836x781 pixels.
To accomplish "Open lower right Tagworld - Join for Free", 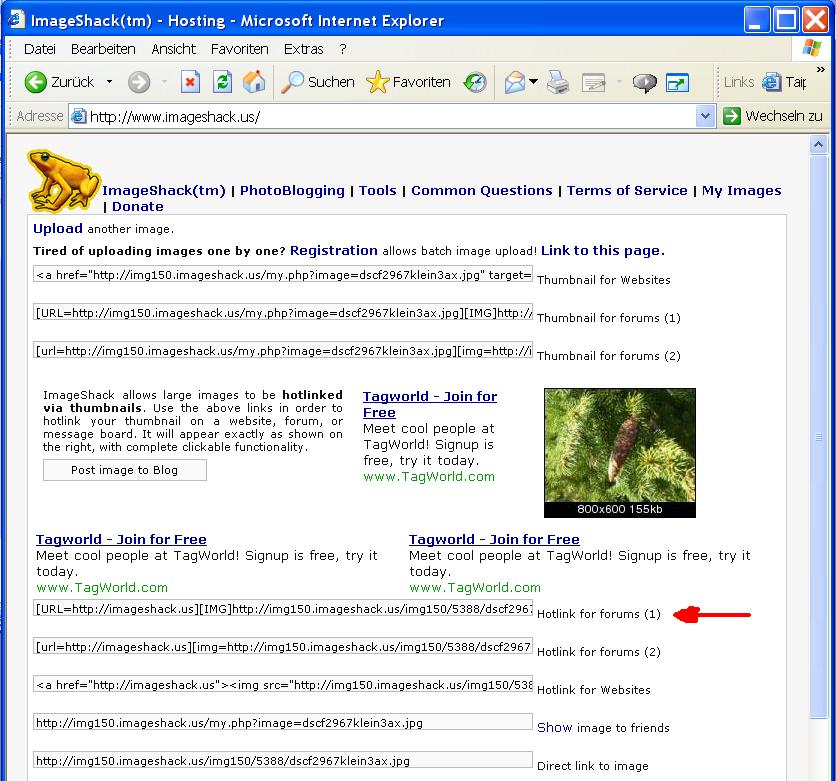I will 494,539.
